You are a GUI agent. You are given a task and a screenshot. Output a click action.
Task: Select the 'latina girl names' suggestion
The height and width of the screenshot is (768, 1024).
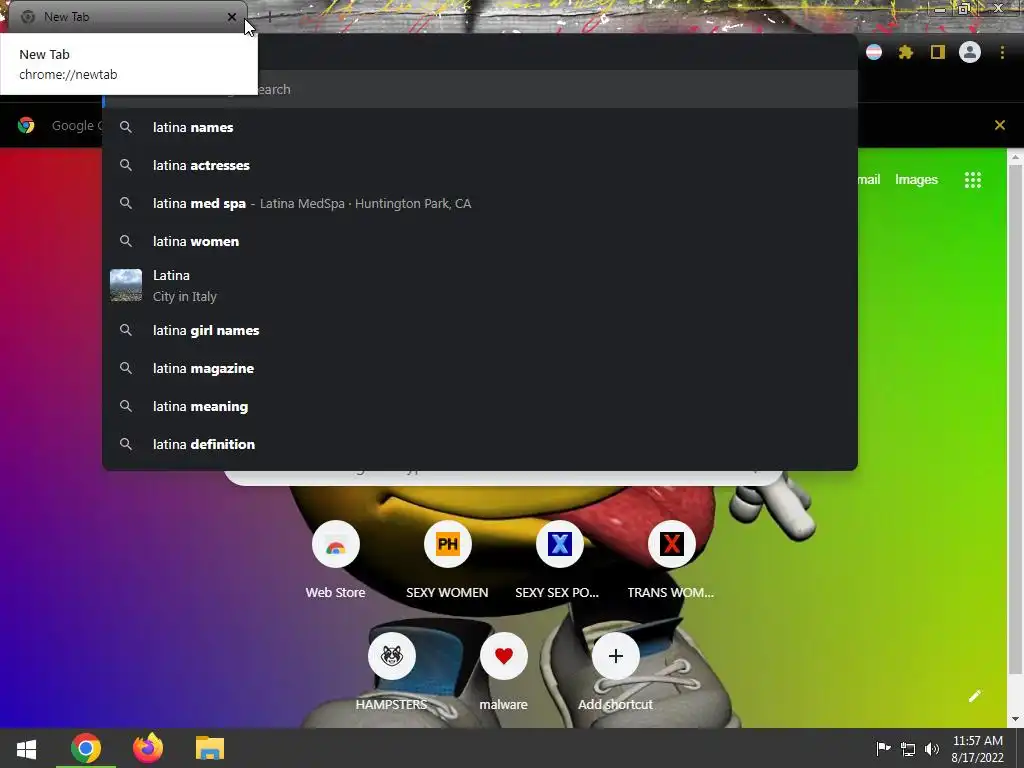(480, 330)
